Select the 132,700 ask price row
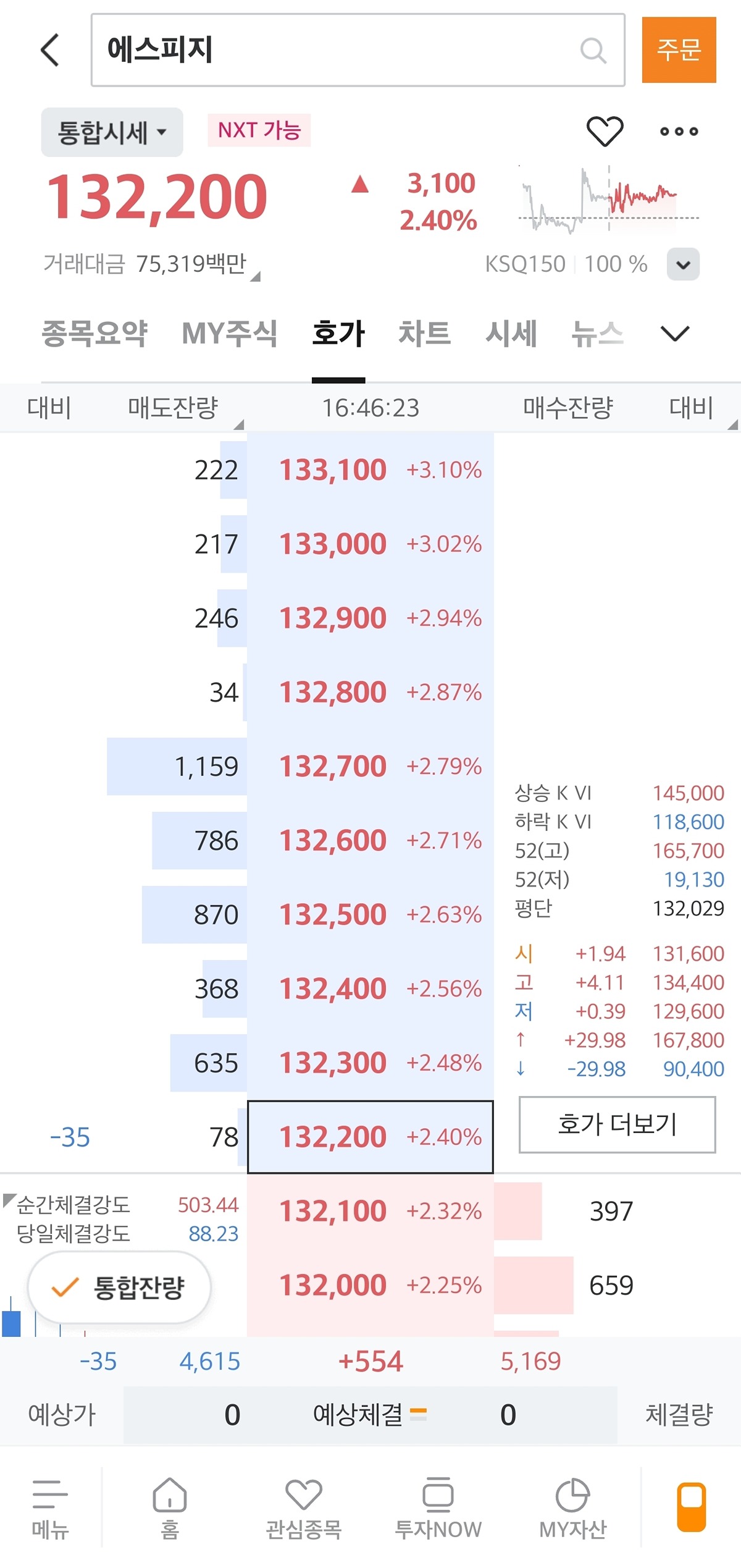Viewport: 741px width, 1568px height. (370, 766)
